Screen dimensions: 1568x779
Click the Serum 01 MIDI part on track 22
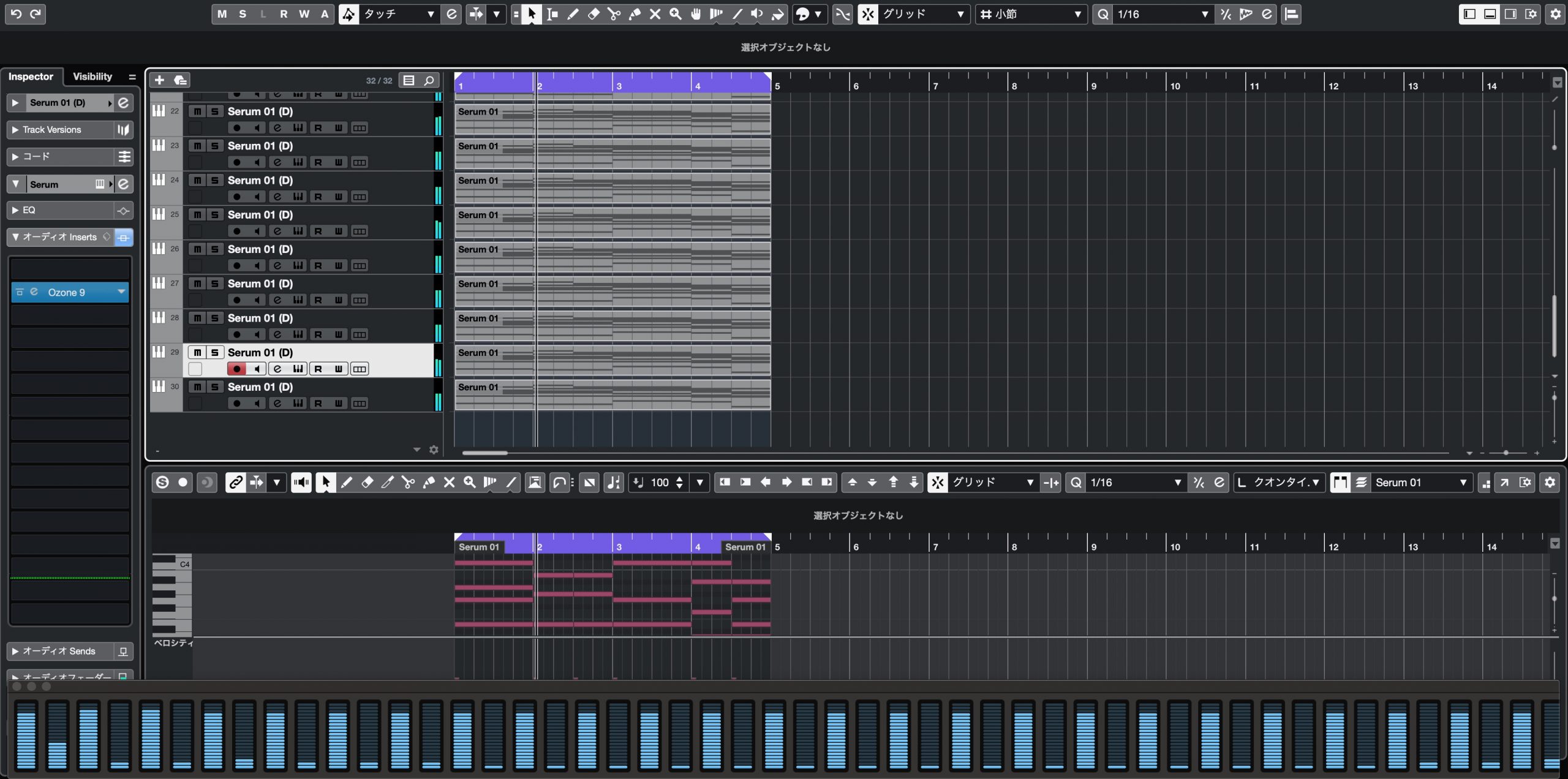tap(612, 119)
